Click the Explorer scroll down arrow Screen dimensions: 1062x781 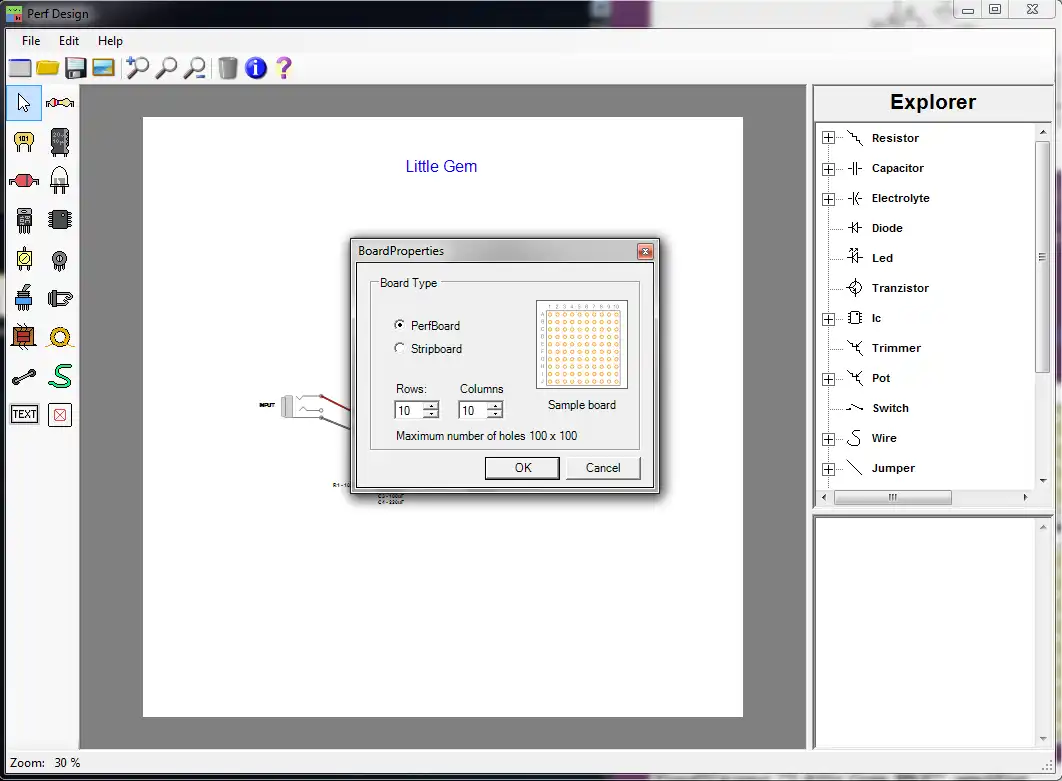(1043, 480)
